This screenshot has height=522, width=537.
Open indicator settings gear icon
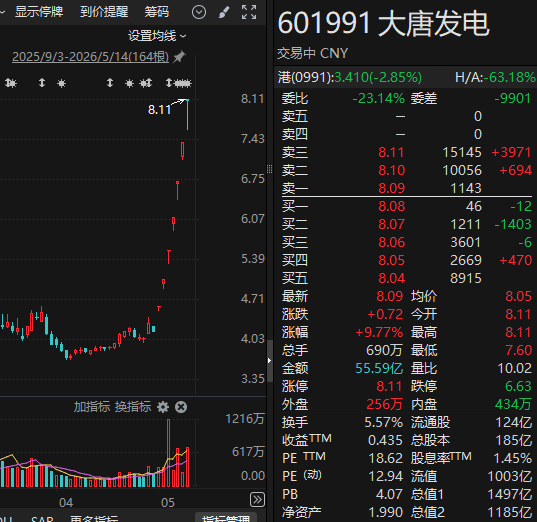[x=163, y=407]
